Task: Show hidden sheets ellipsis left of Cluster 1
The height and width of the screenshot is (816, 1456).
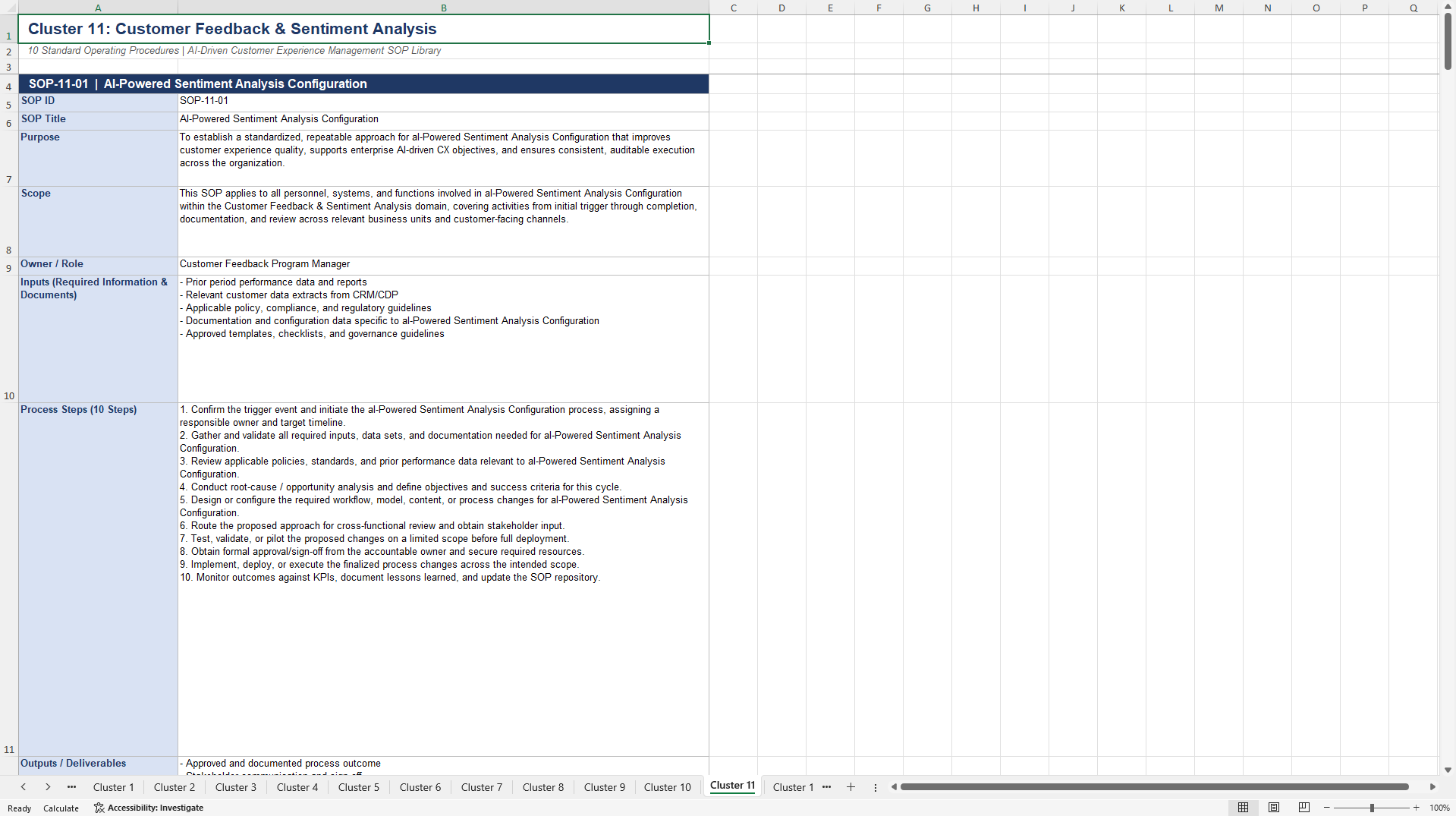Action: tap(71, 787)
